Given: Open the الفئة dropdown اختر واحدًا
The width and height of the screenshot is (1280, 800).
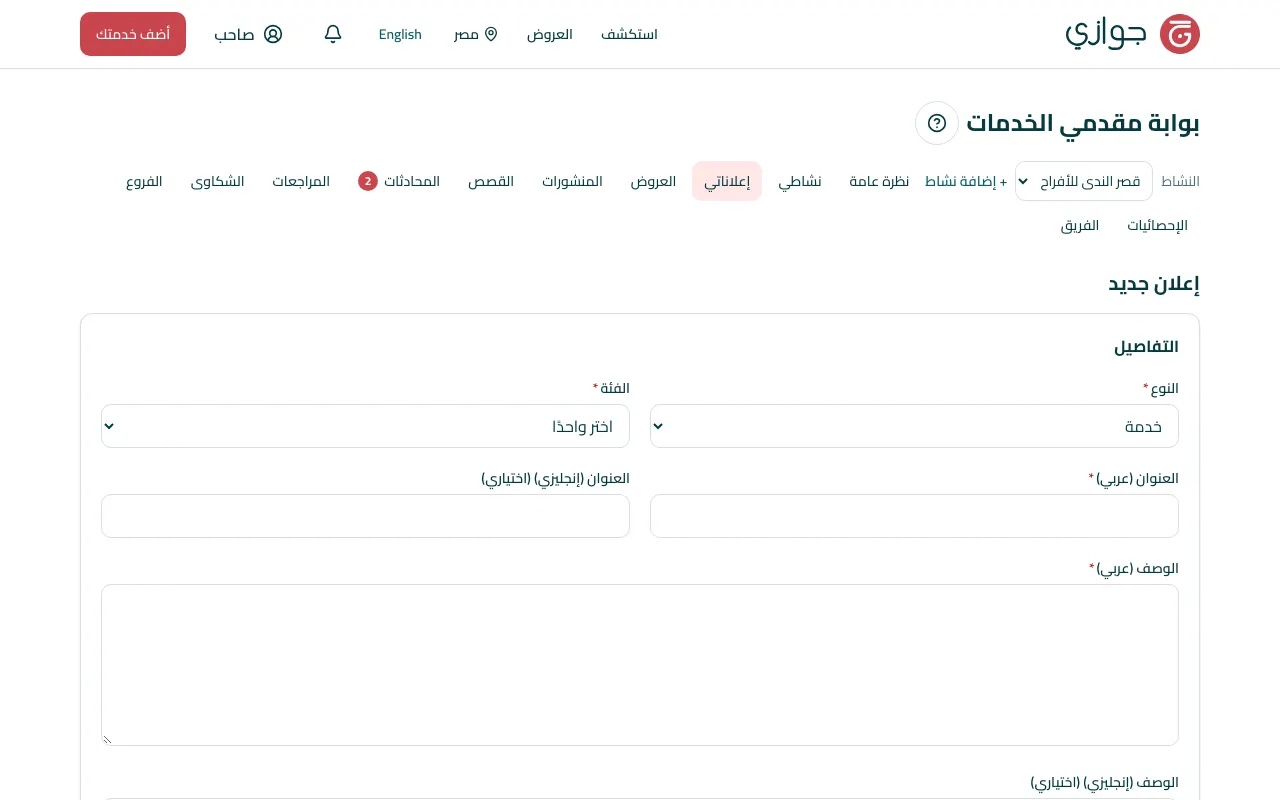Looking at the screenshot, I should [365, 426].
